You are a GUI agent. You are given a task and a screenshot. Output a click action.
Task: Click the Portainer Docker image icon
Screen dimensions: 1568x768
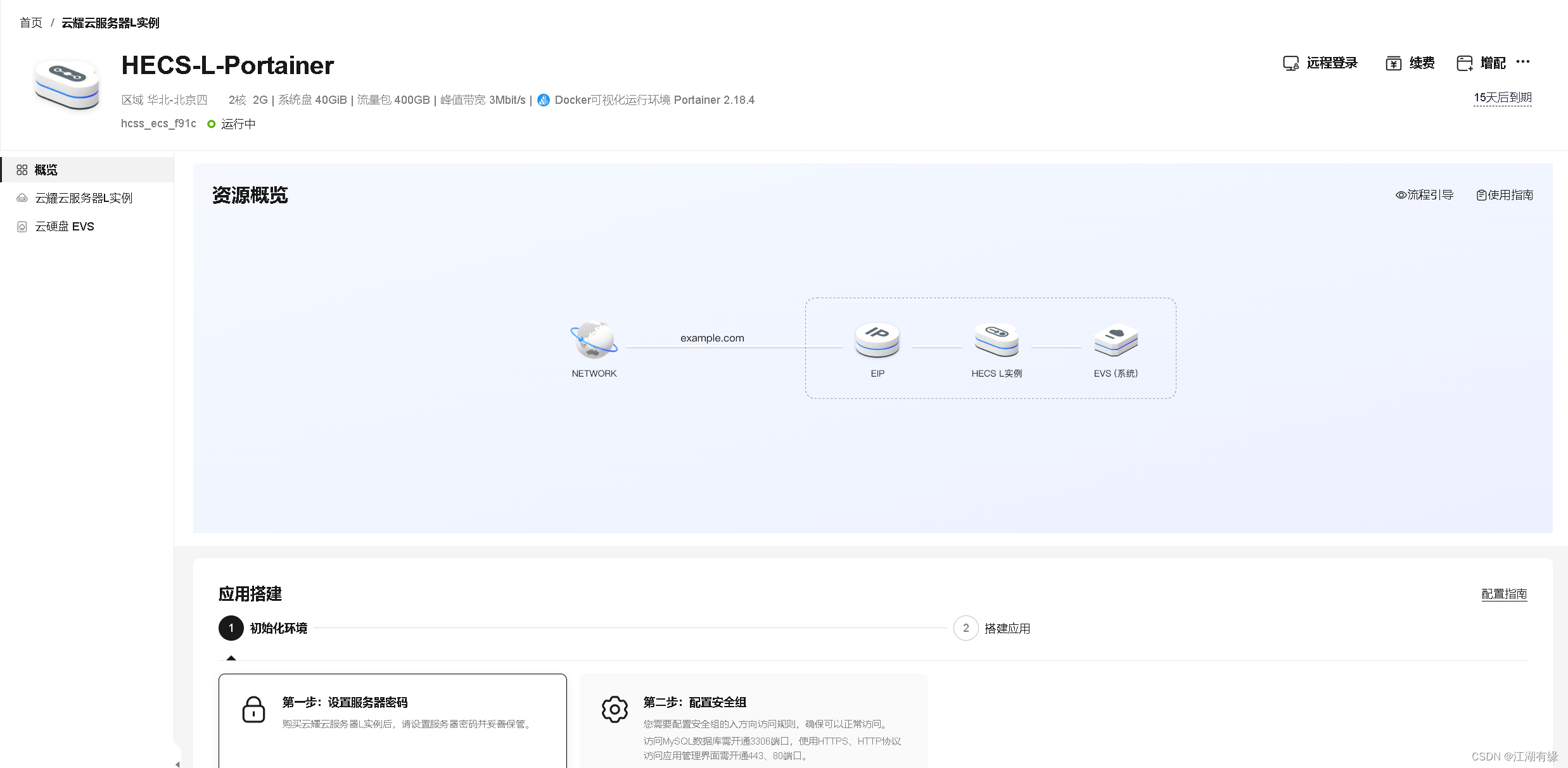coord(544,100)
